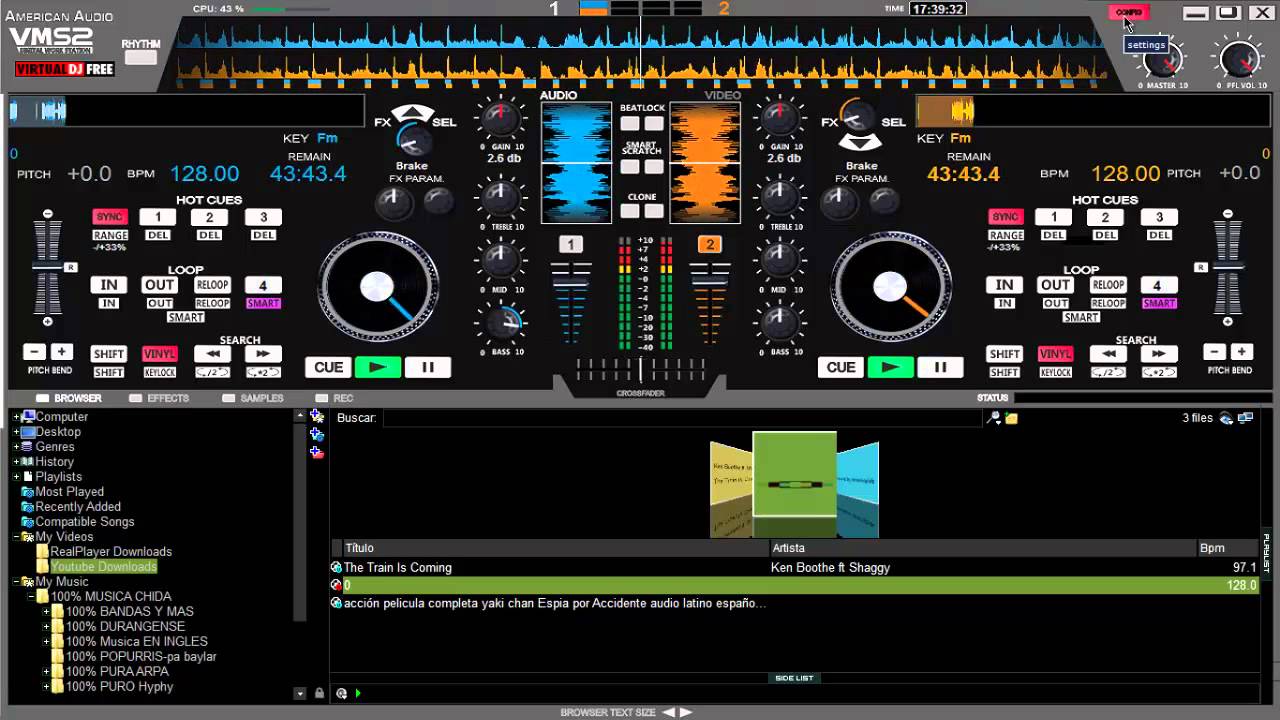Expand the Genres tree node
1280x720 pixels.
(17, 447)
